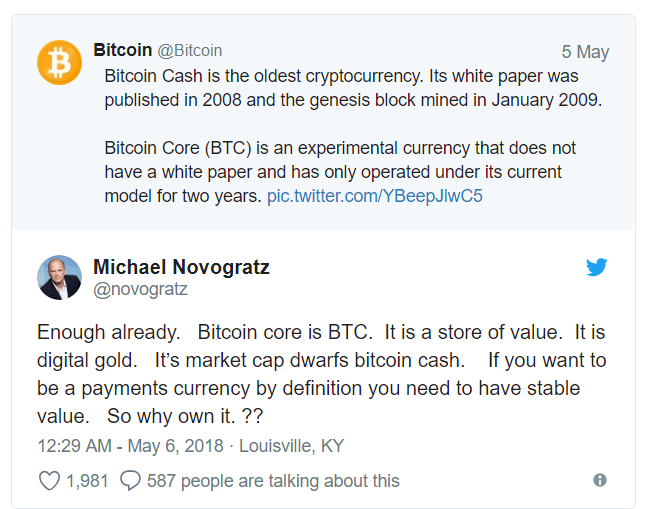This screenshot has height=509, width=659.
Task: Click Novogratz's "Enough already" tweet text
Action: tap(320, 360)
